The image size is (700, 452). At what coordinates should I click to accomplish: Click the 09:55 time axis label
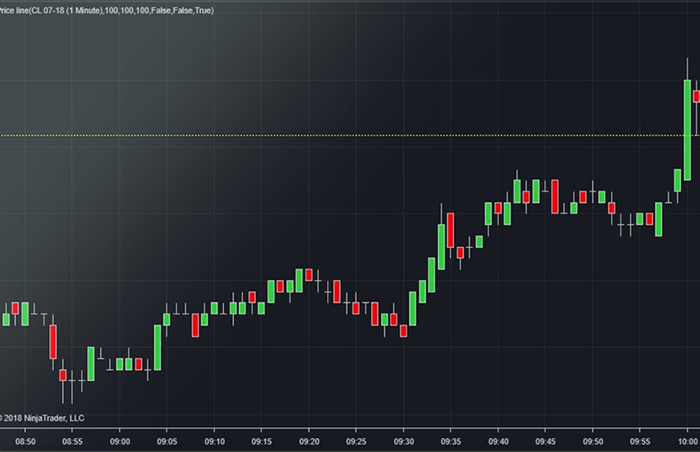pos(640,441)
